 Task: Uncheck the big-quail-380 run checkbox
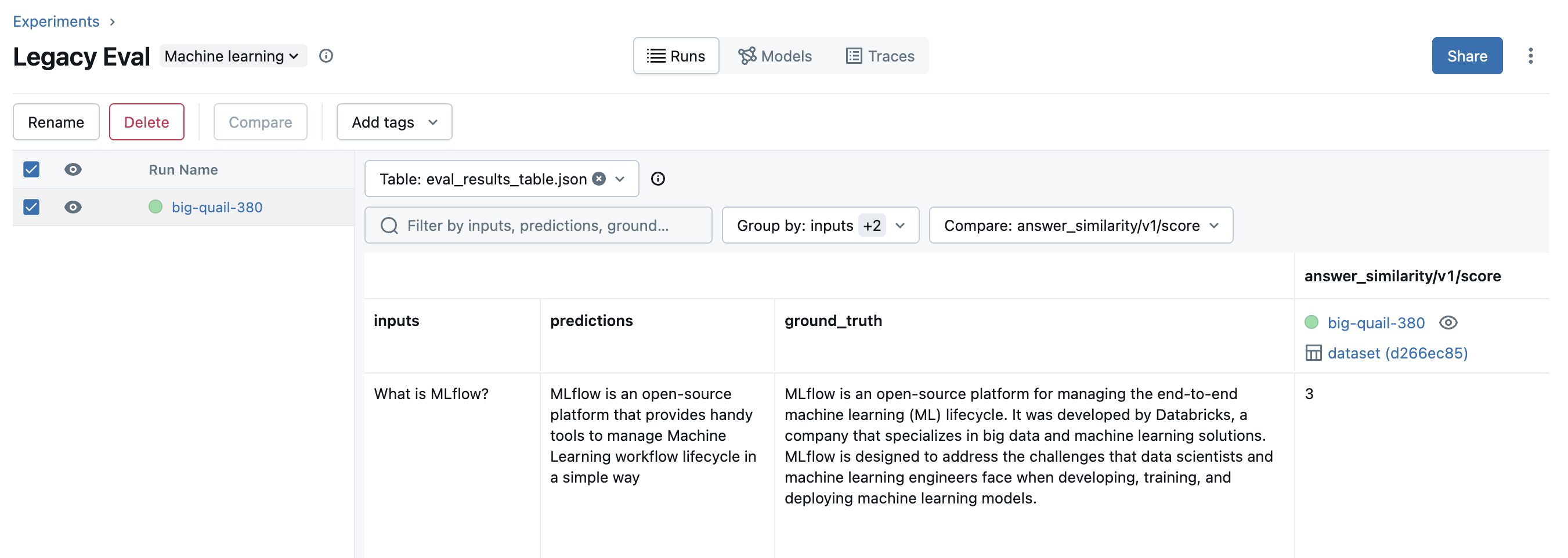[x=32, y=207]
